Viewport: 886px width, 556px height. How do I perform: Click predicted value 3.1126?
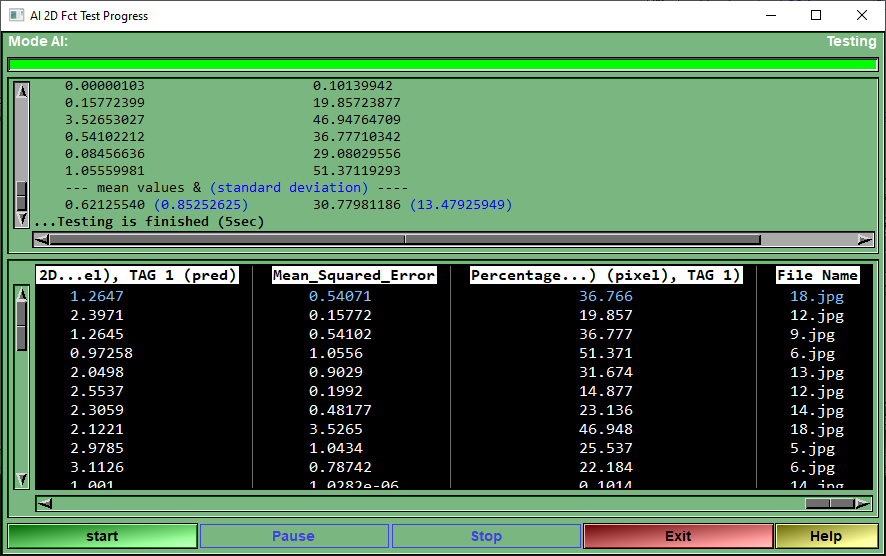[x=97, y=467]
